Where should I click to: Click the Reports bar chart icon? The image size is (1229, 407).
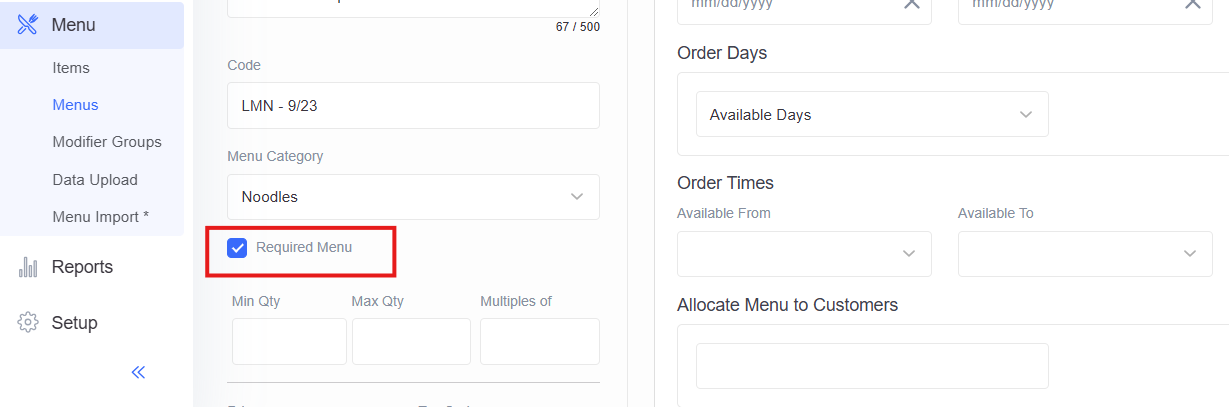pyautogui.click(x=28, y=267)
